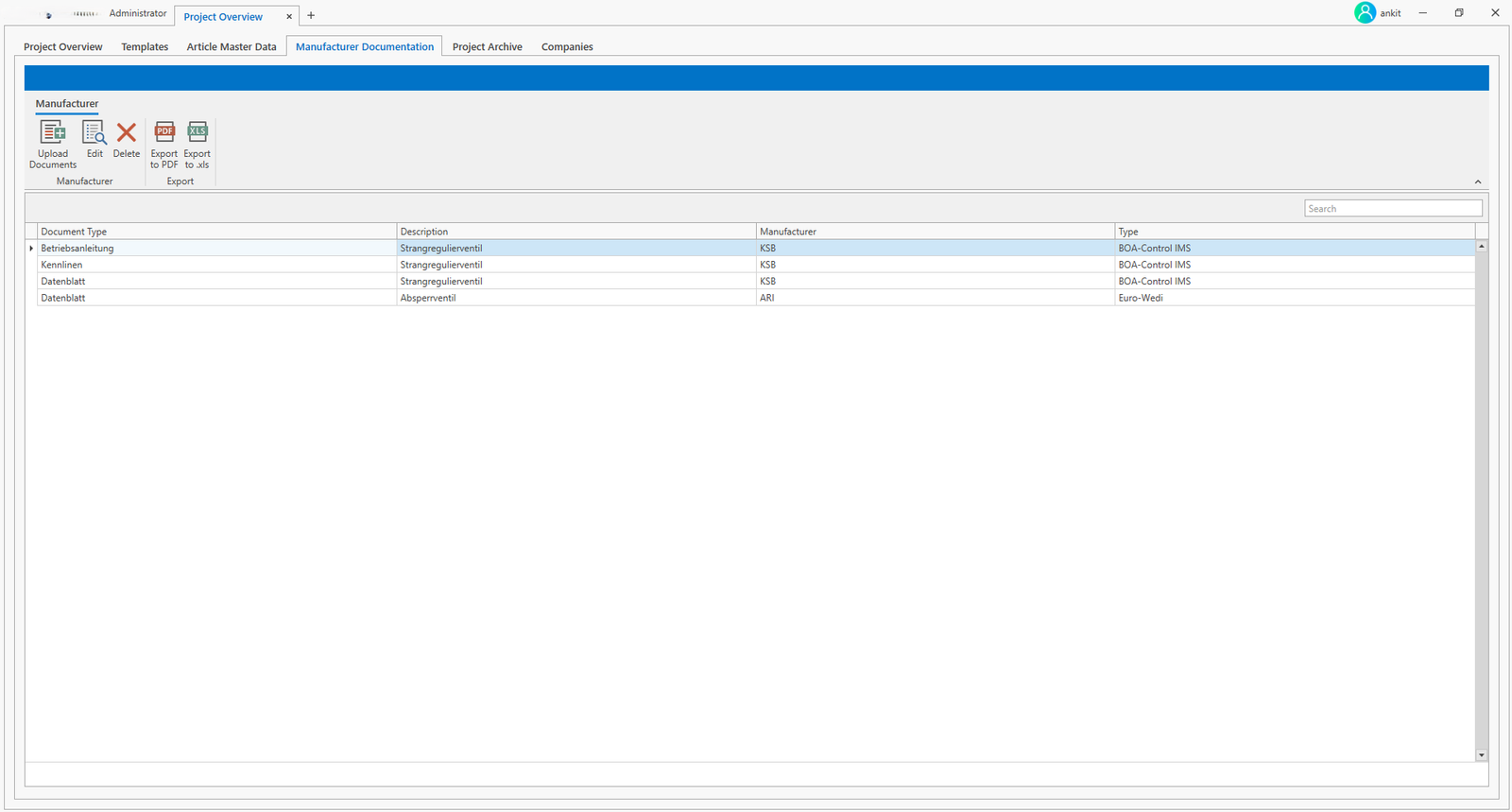Screen dimensions: 1512x812
Task: Sort by the Document Type column header
Action: pos(215,232)
